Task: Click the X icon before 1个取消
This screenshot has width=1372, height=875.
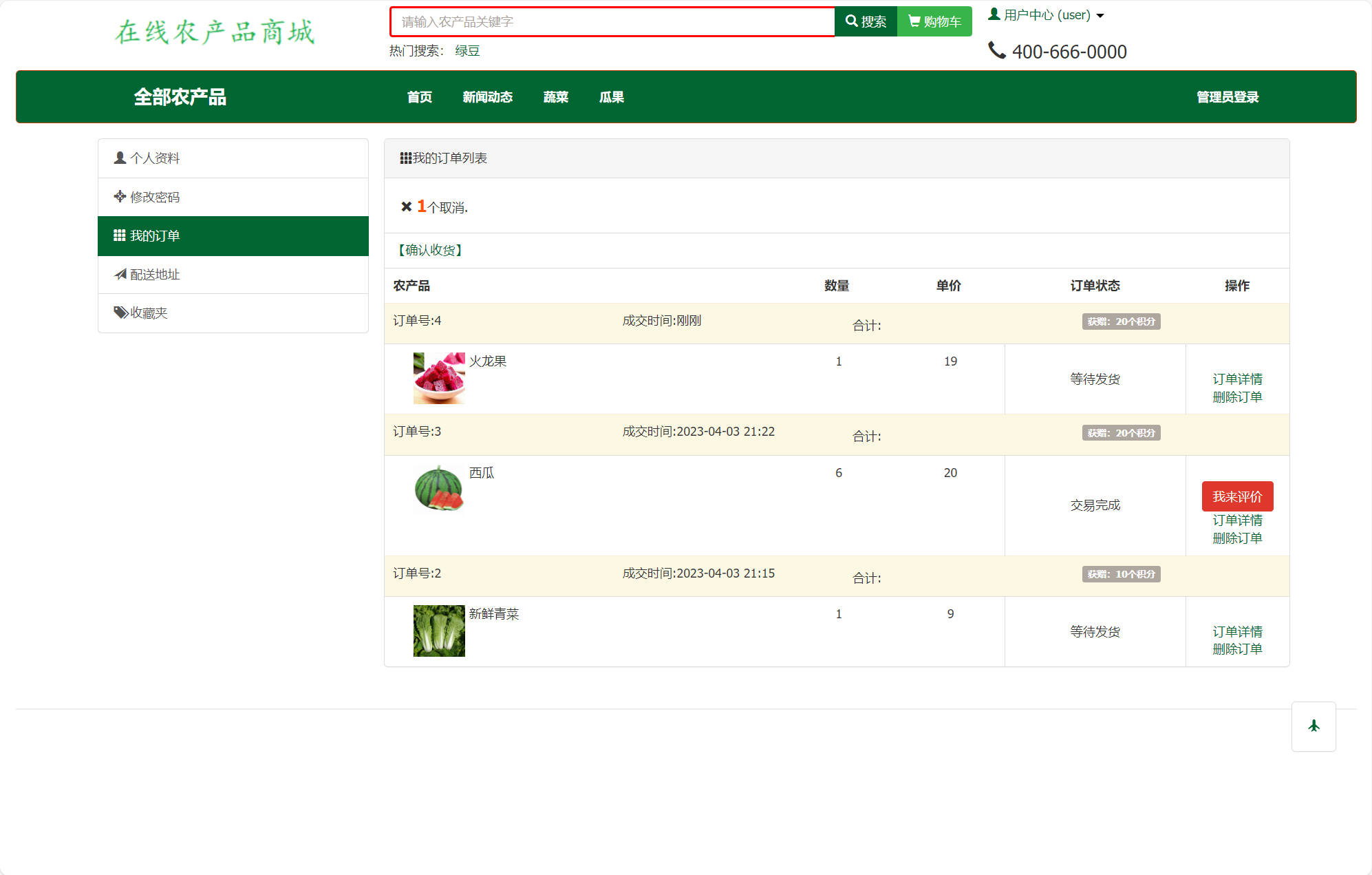Action: [x=405, y=206]
